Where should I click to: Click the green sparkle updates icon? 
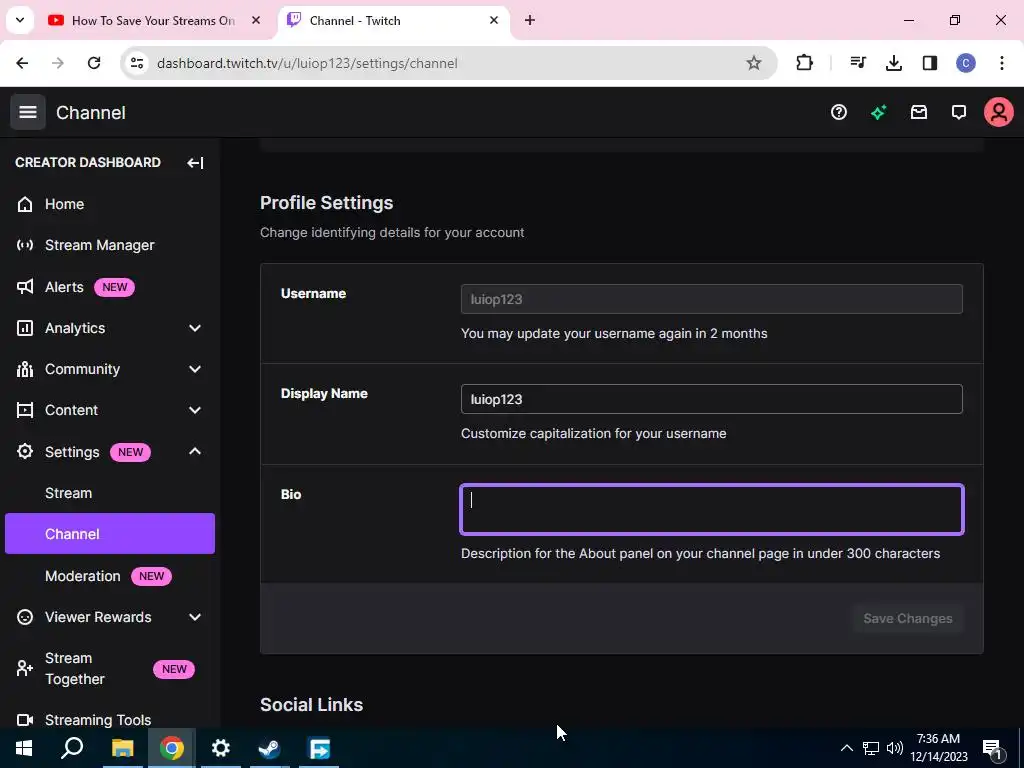tap(878, 112)
